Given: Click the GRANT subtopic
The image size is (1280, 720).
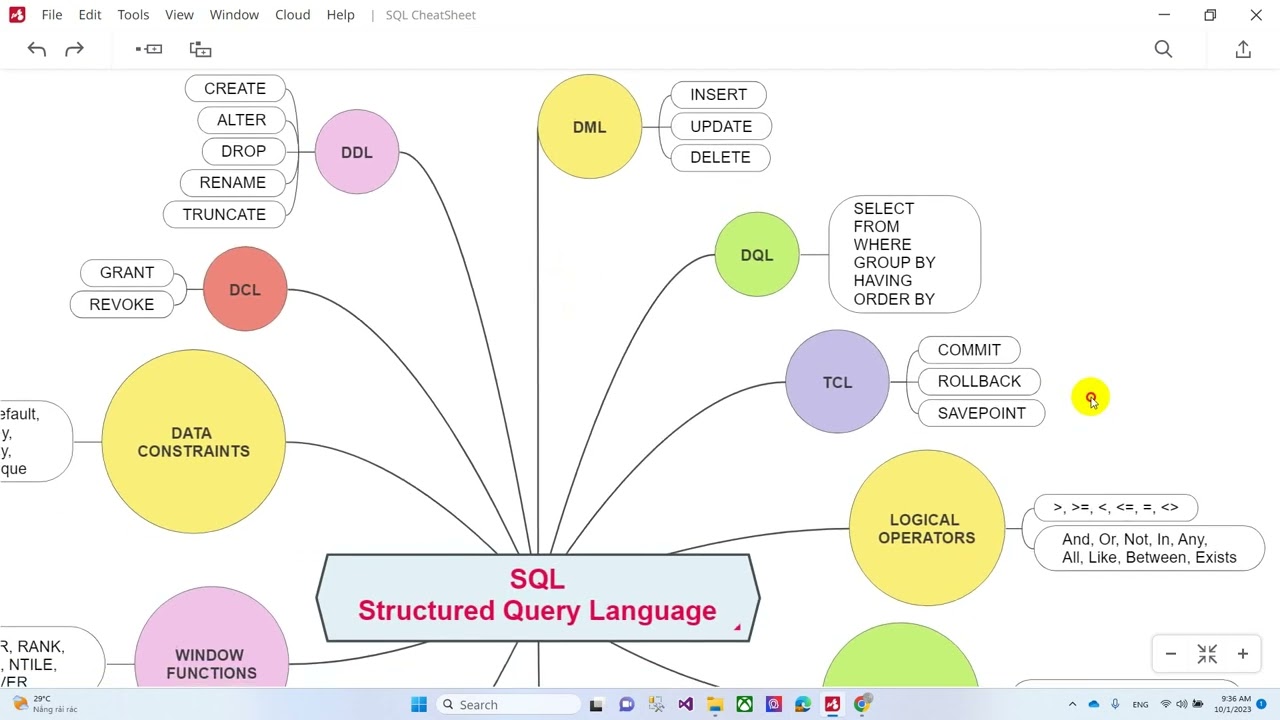Looking at the screenshot, I should (127, 273).
